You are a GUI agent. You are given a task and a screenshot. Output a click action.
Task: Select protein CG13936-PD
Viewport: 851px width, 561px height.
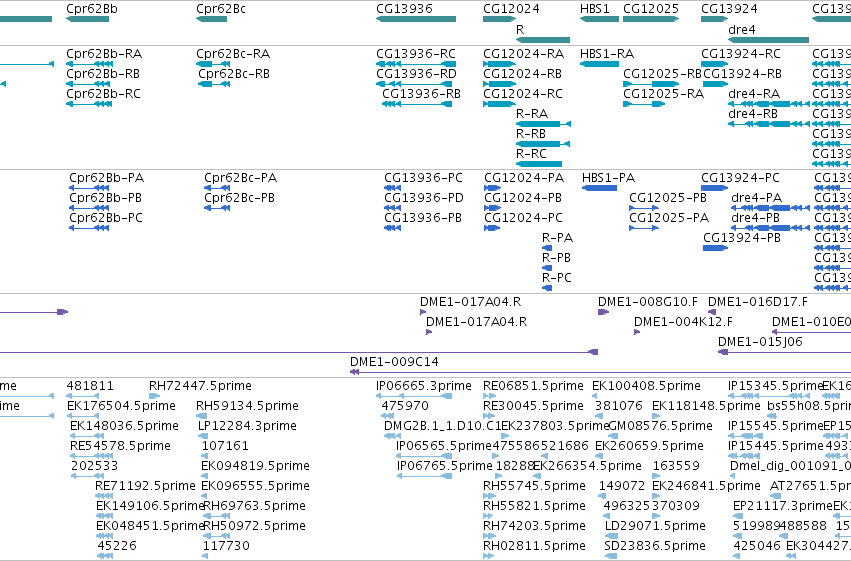[x=424, y=198]
